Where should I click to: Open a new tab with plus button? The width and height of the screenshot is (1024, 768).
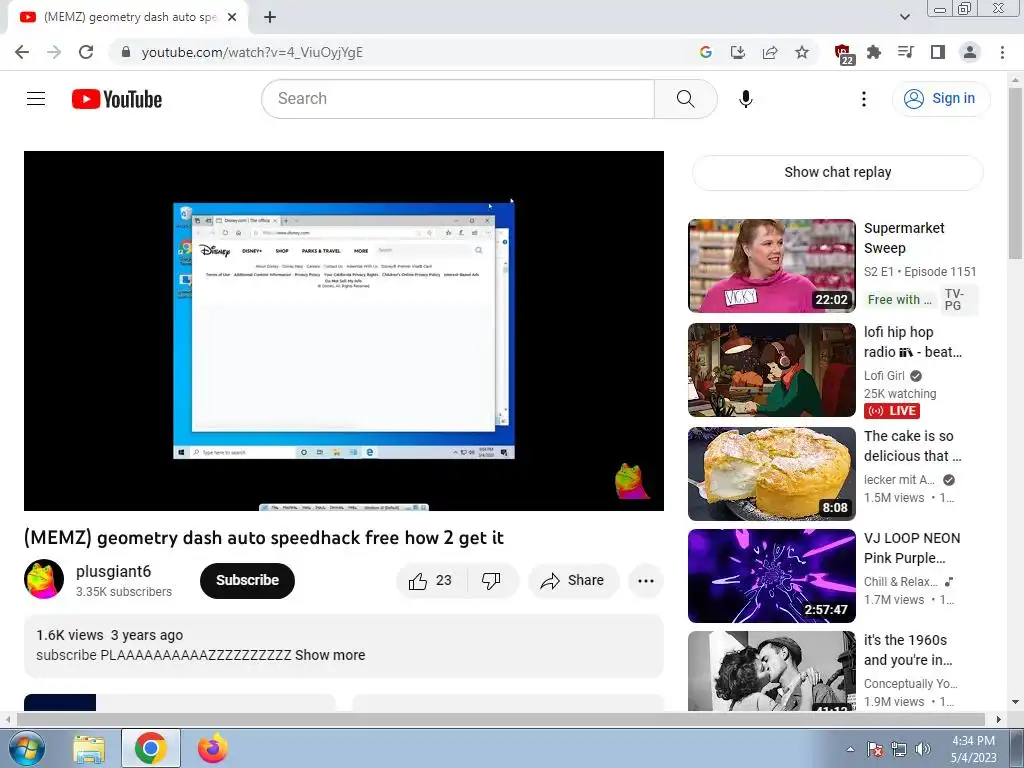(x=270, y=17)
